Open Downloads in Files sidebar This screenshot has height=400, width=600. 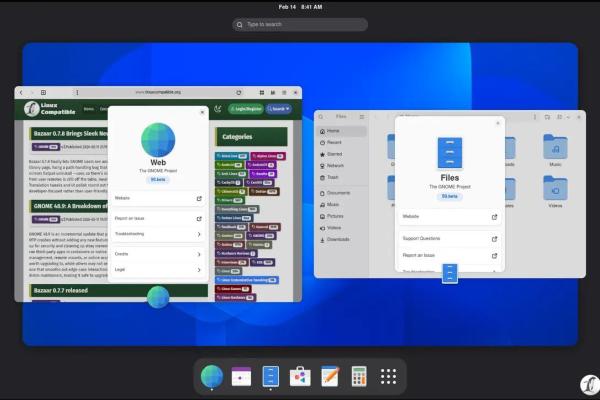coord(342,240)
